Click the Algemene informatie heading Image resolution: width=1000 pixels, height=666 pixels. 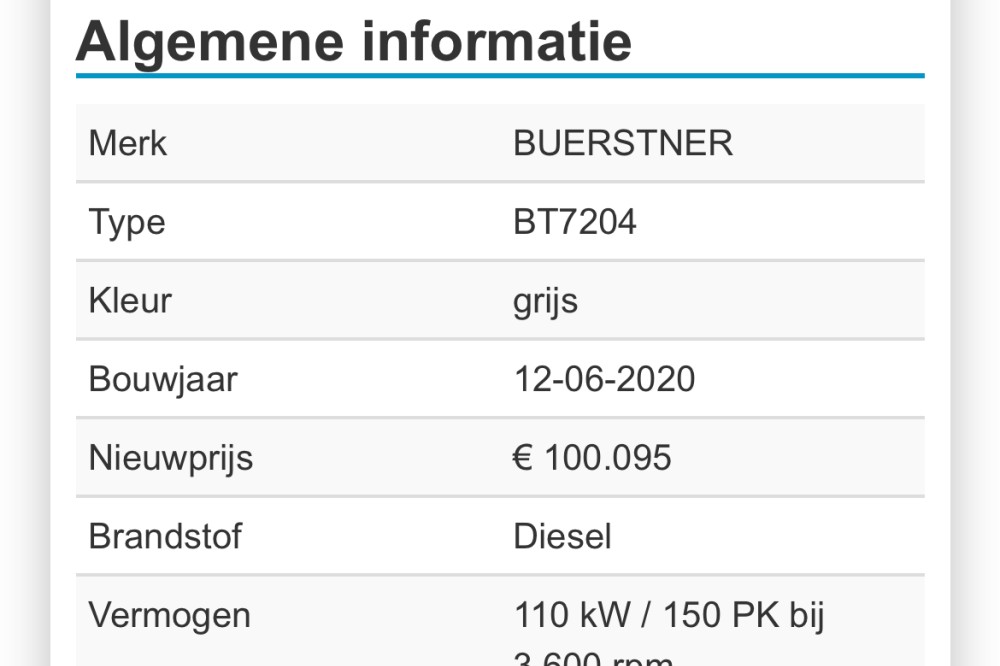(354, 42)
